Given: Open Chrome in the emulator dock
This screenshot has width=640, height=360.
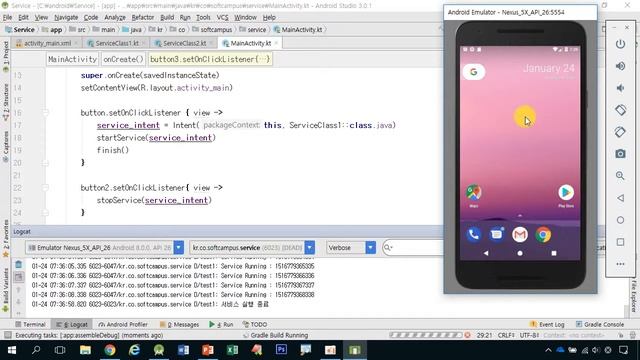Looking at the screenshot, I should pyautogui.click(x=543, y=235).
